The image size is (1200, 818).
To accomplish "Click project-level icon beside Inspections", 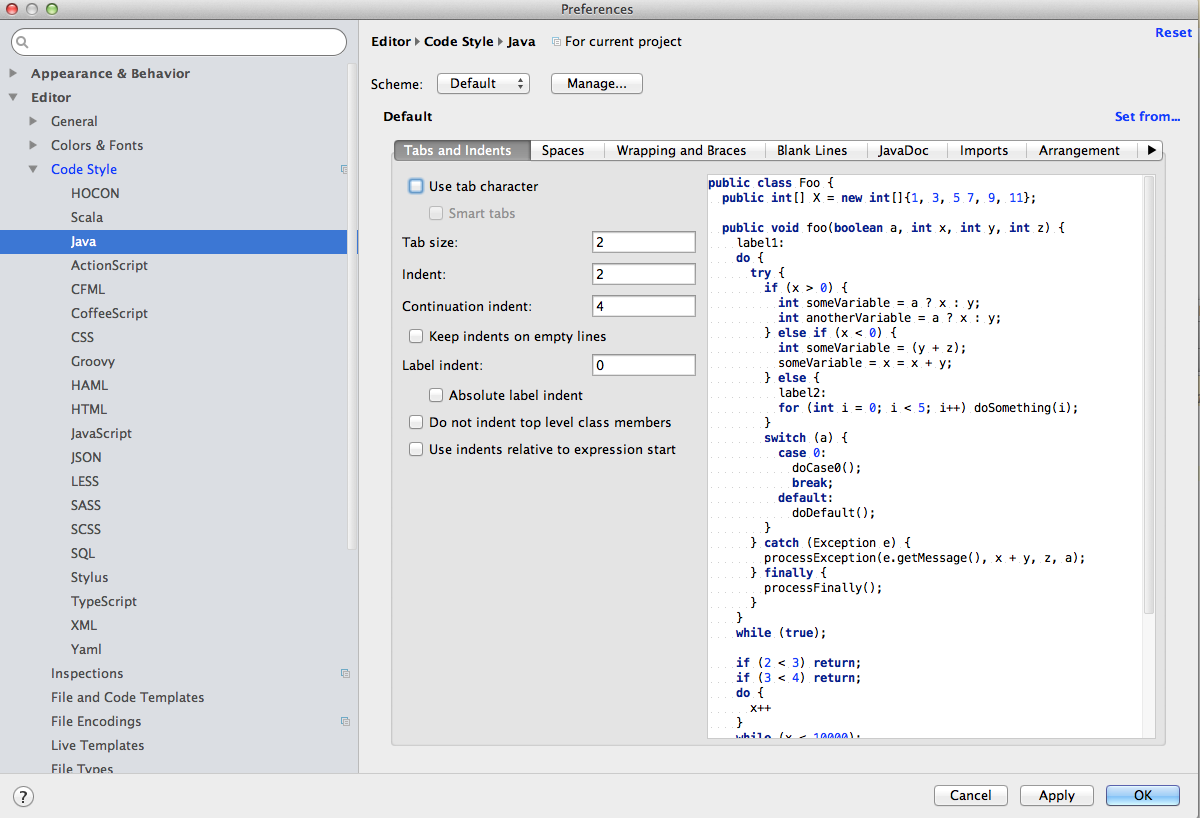I will pyautogui.click(x=344, y=674).
